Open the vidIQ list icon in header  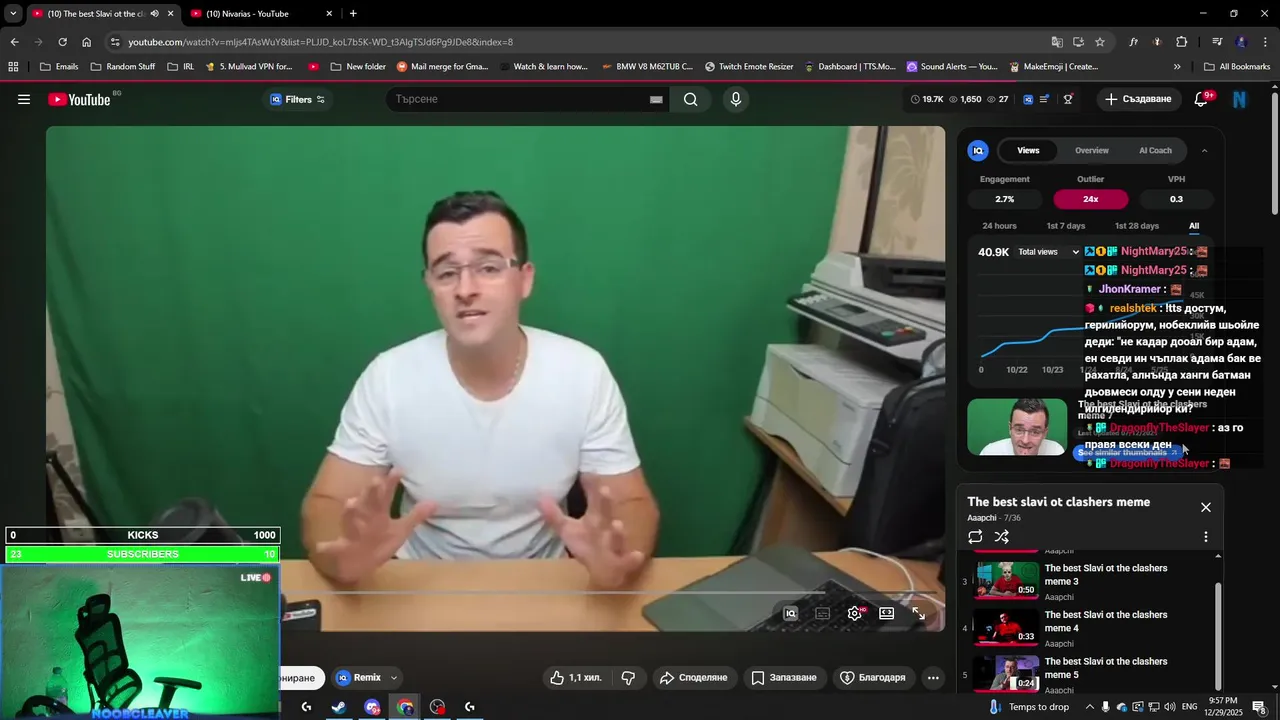(1045, 99)
